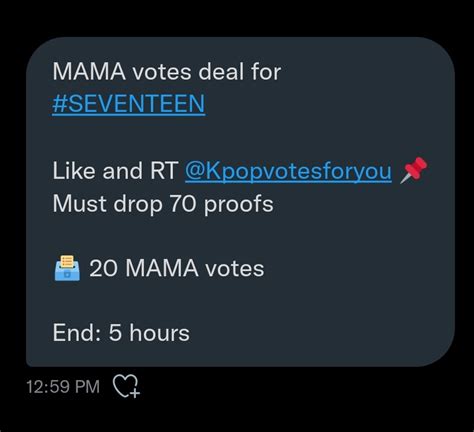Click the word 'proofs' in the message
This screenshot has width=474, height=432.
[x=239, y=204]
